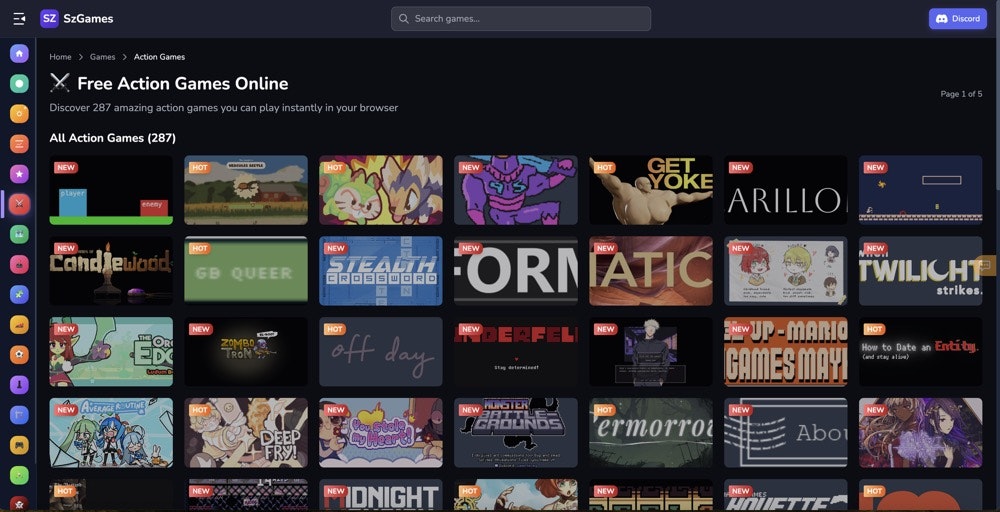This screenshot has height=512, width=1000.
Task: Click the magnifier icon in search bar
Action: [404, 18]
